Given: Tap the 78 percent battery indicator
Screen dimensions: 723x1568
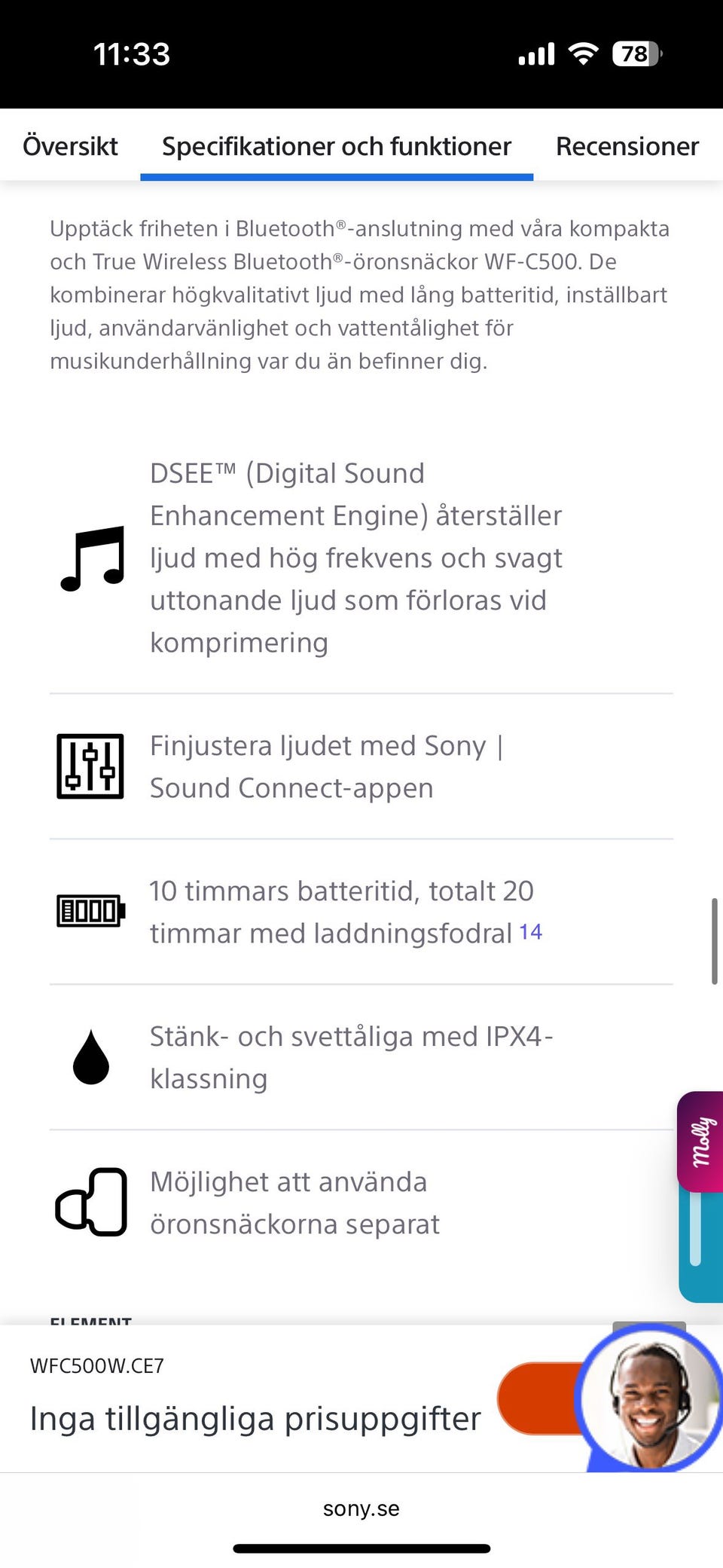Looking at the screenshot, I should (636, 53).
